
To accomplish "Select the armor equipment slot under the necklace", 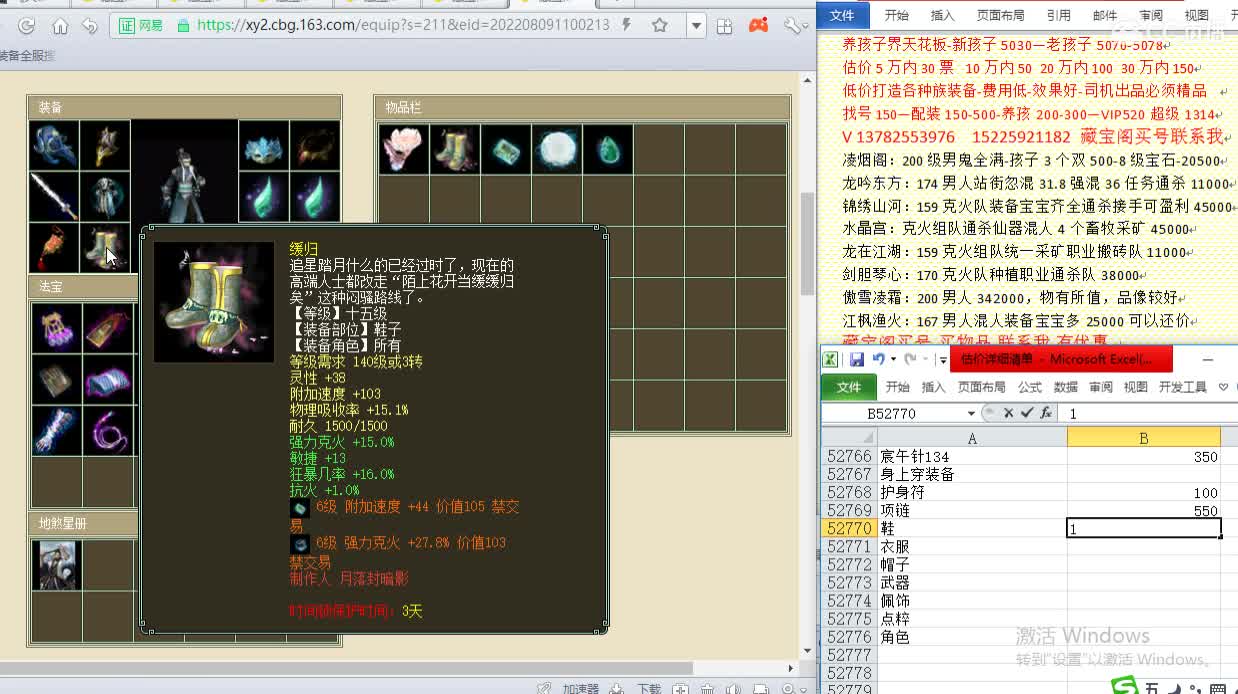I will tap(105, 197).
